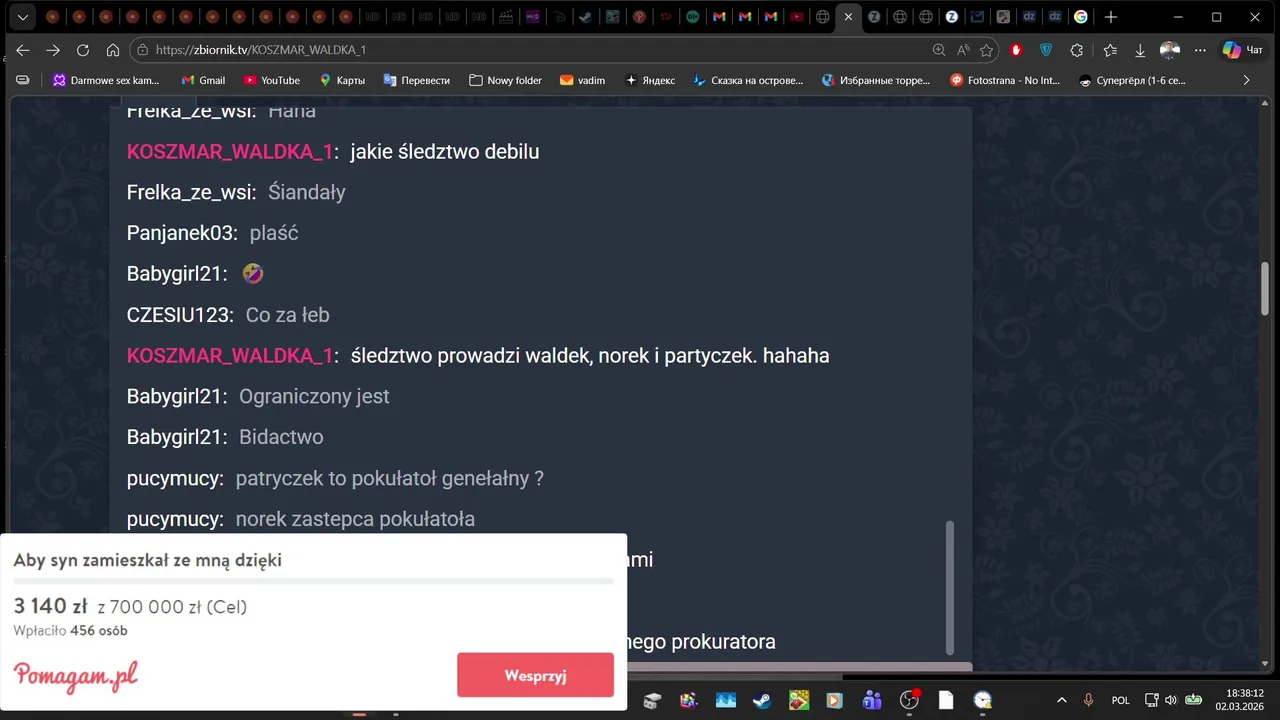The image size is (1280, 720).
Task: Open the Darmowe sex kam... bookmark
Action: click(x=106, y=80)
